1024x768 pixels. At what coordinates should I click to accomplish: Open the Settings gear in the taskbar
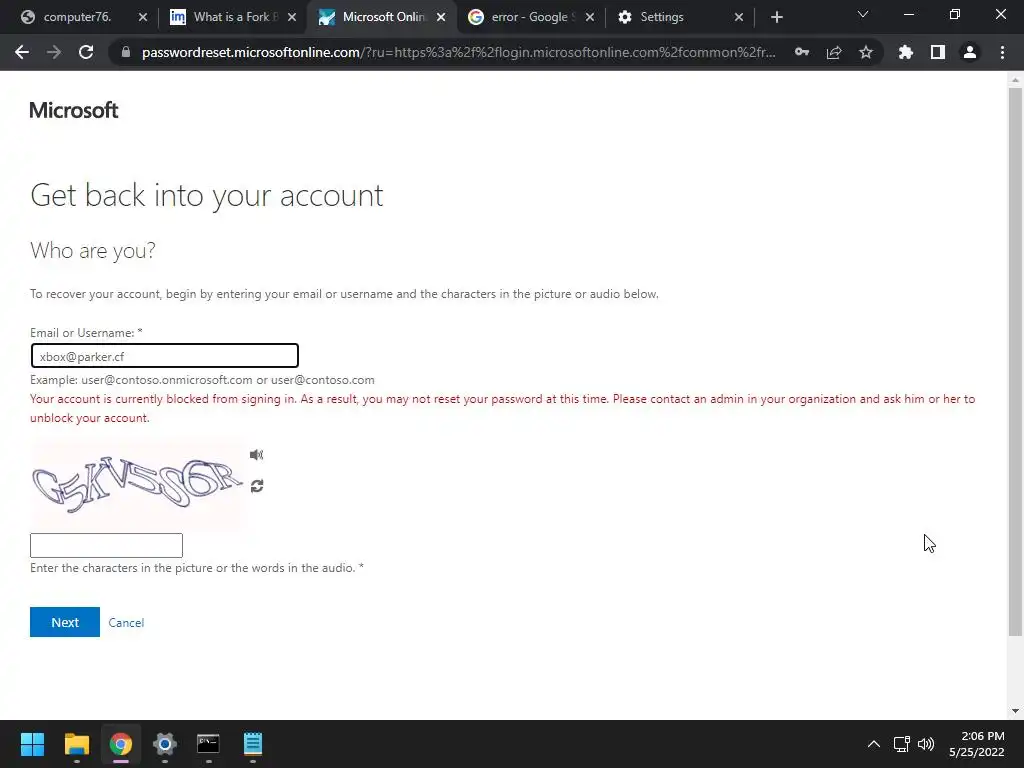click(x=165, y=744)
